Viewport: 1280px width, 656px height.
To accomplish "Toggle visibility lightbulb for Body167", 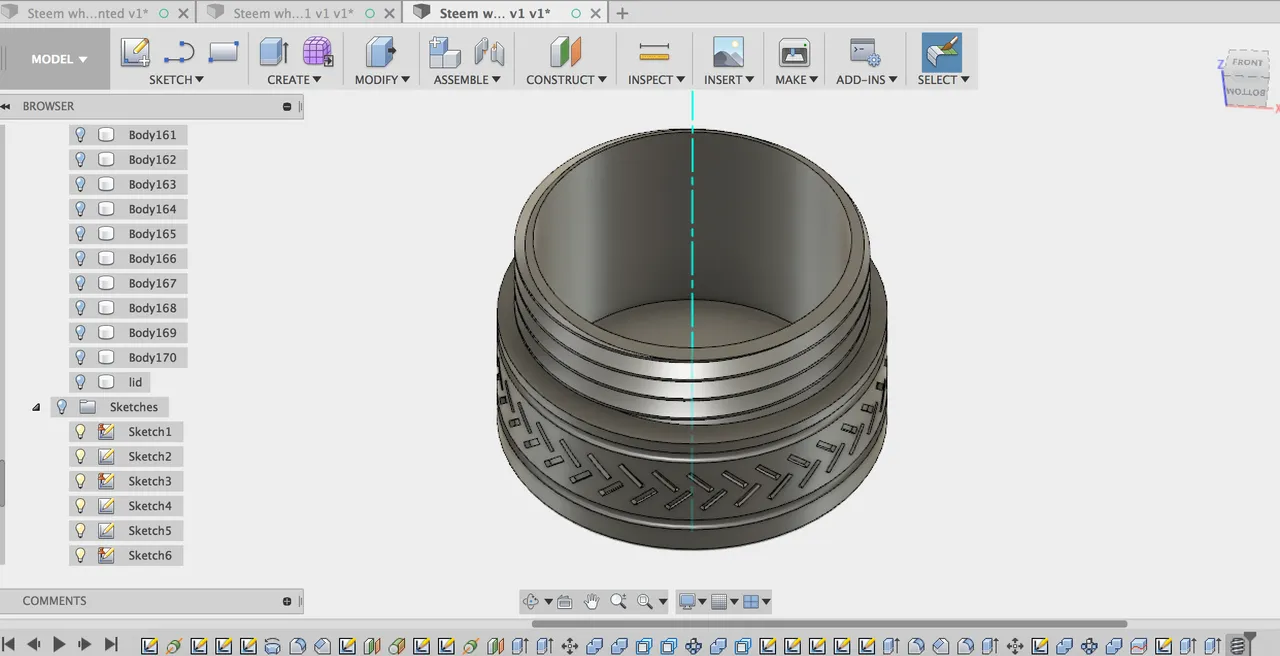I will [x=81, y=283].
